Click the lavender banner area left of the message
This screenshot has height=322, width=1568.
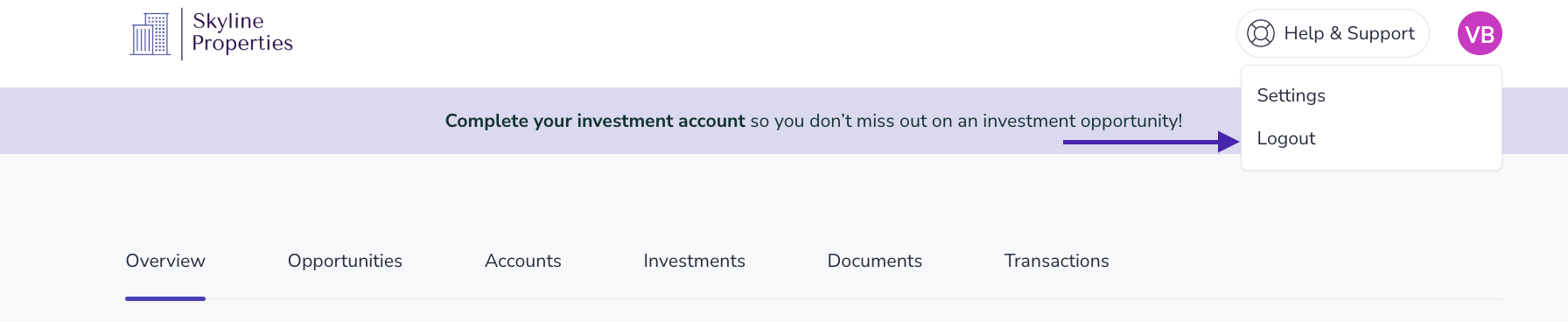click(219, 121)
